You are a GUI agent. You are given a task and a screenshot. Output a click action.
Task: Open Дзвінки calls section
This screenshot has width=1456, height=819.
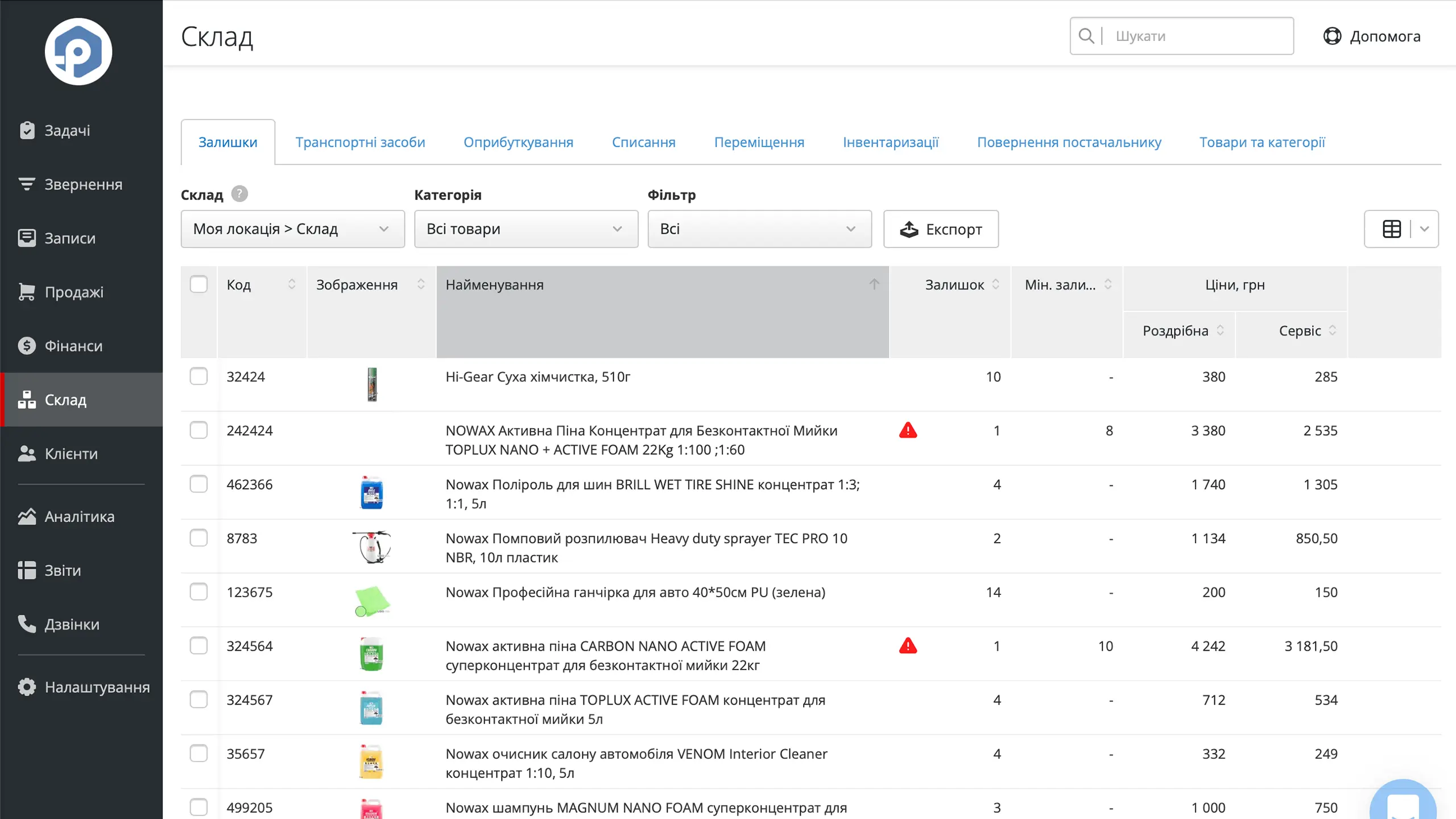tap(81, 624)
